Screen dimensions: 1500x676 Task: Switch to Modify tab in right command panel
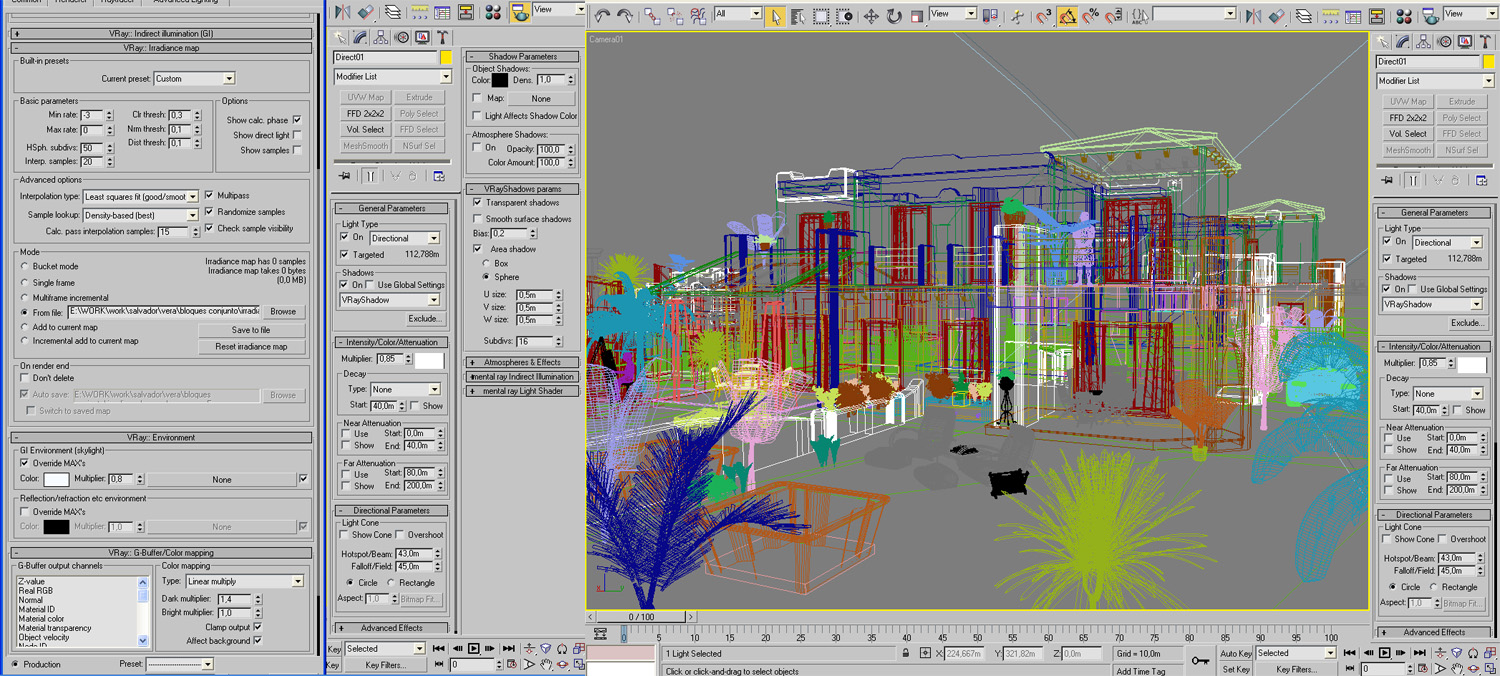coord(1404,41)
